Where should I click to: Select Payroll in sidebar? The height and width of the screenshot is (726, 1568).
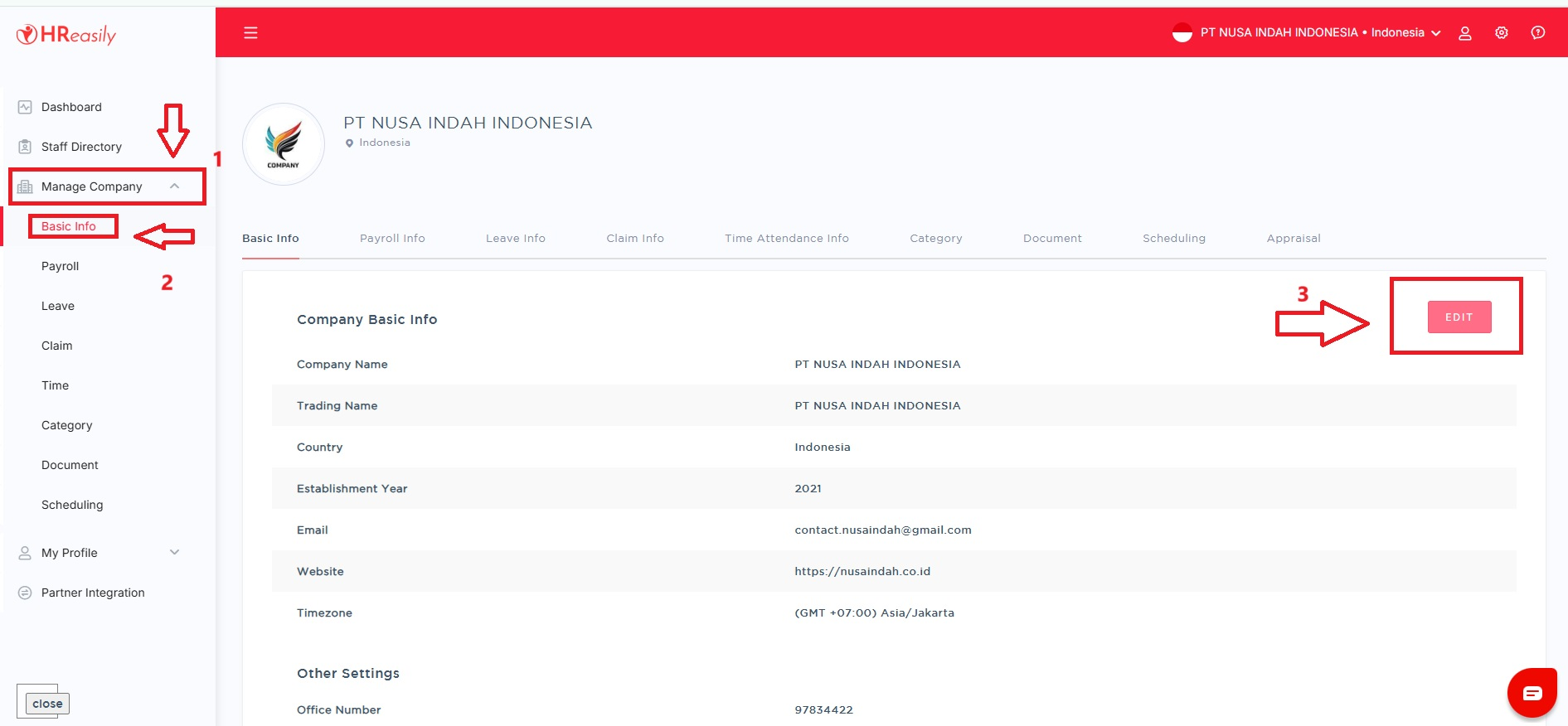tap(60, 266)
